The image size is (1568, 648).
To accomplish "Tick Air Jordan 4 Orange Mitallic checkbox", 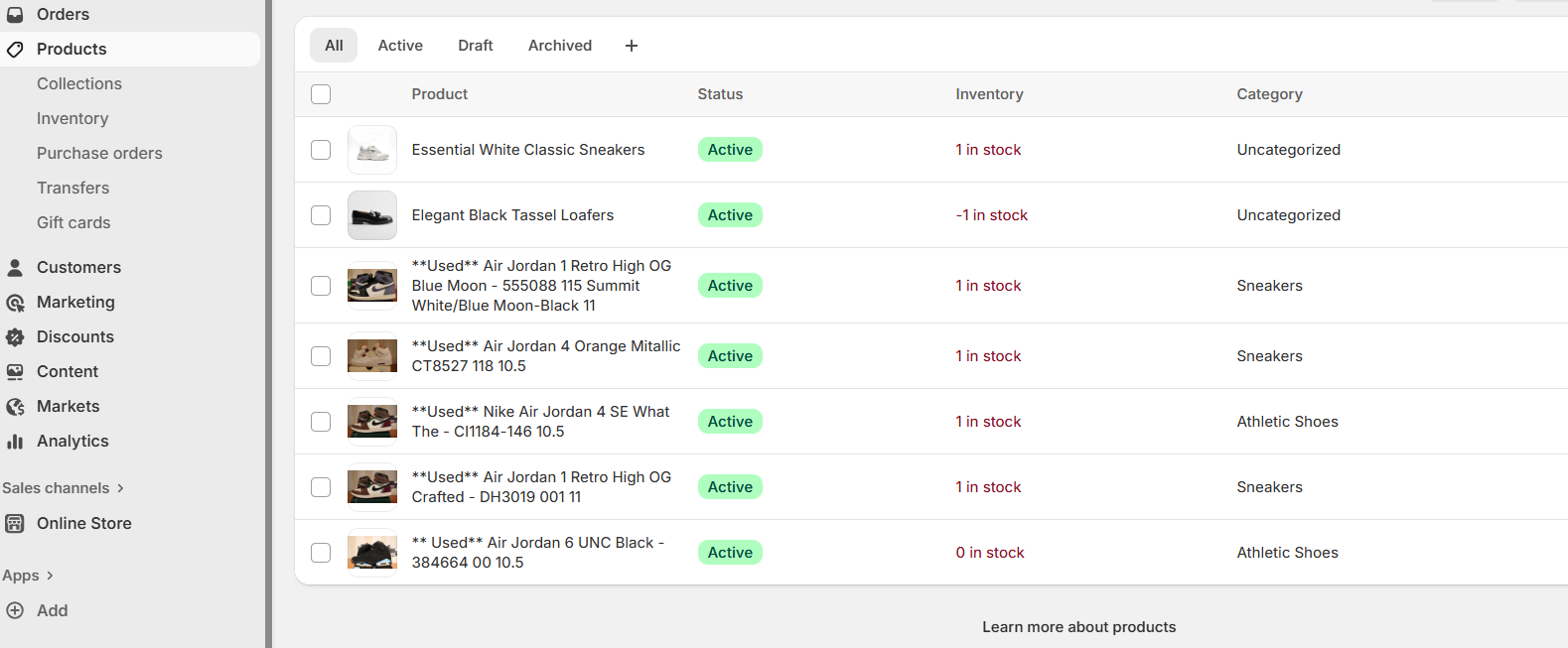I will [x=321, y=356].
